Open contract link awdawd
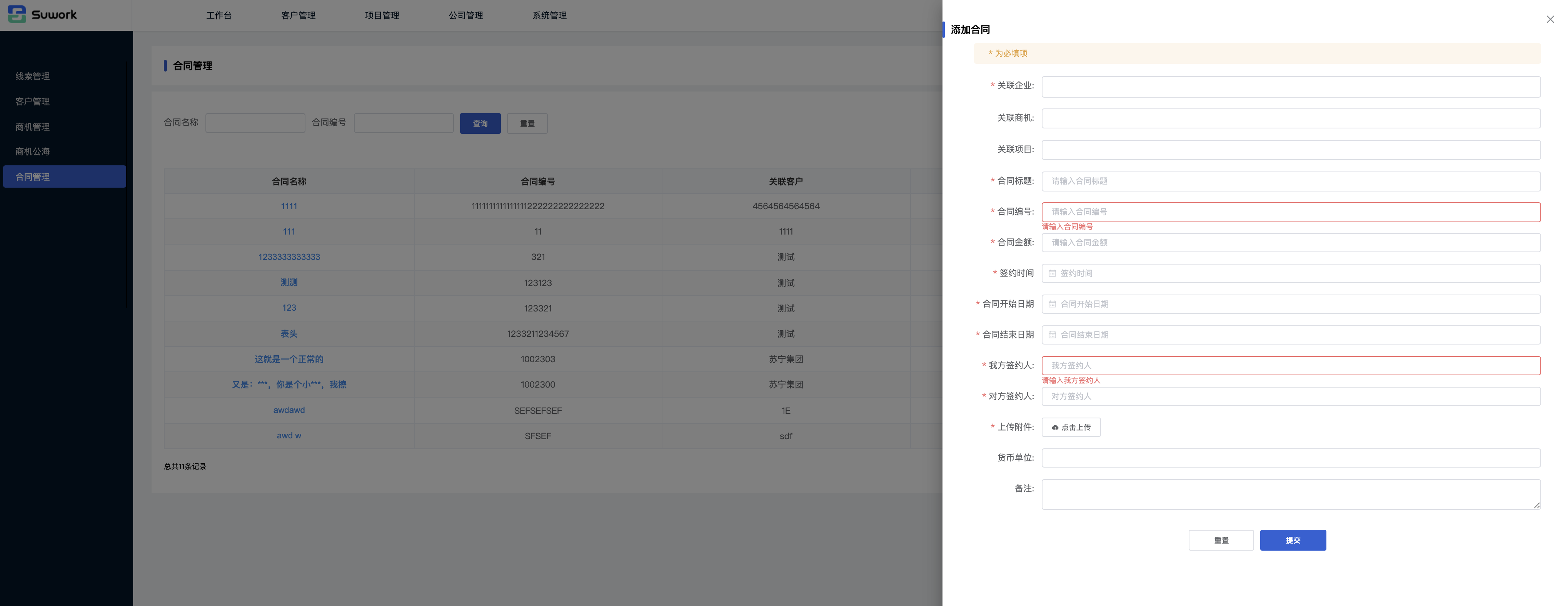 (289, 410)
